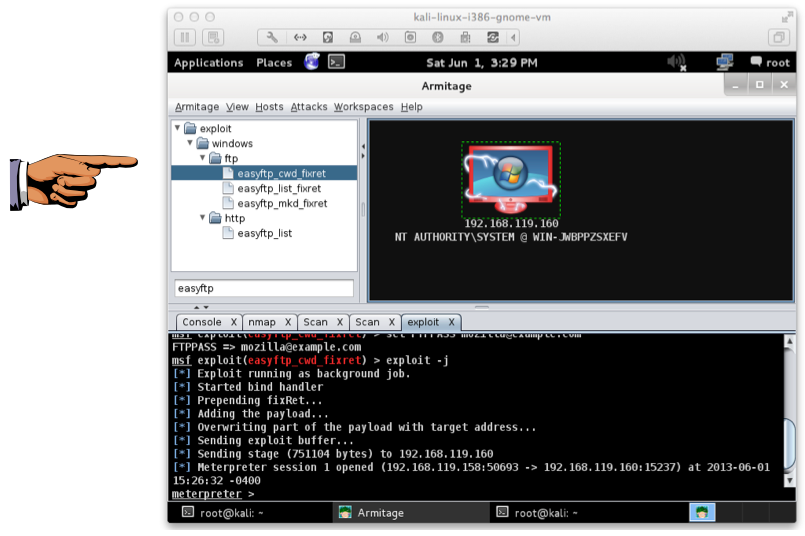This screenshot has width=805, height=536.
Task: Click the pane divider arrows above tabs
Action: [x=201, y=308]
